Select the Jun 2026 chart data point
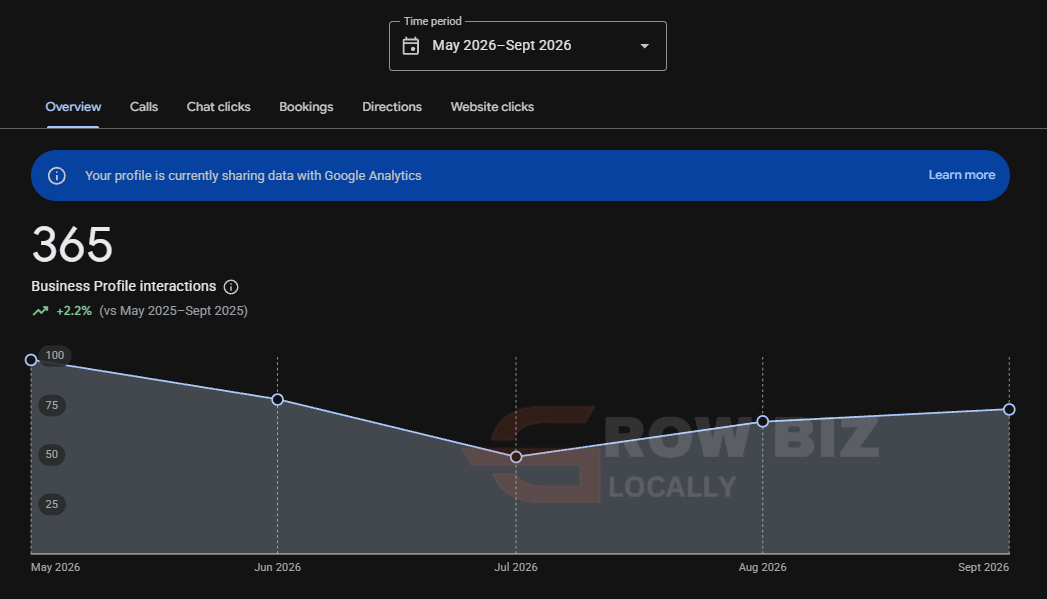The image size is (1047, 599). click(278, 399)
